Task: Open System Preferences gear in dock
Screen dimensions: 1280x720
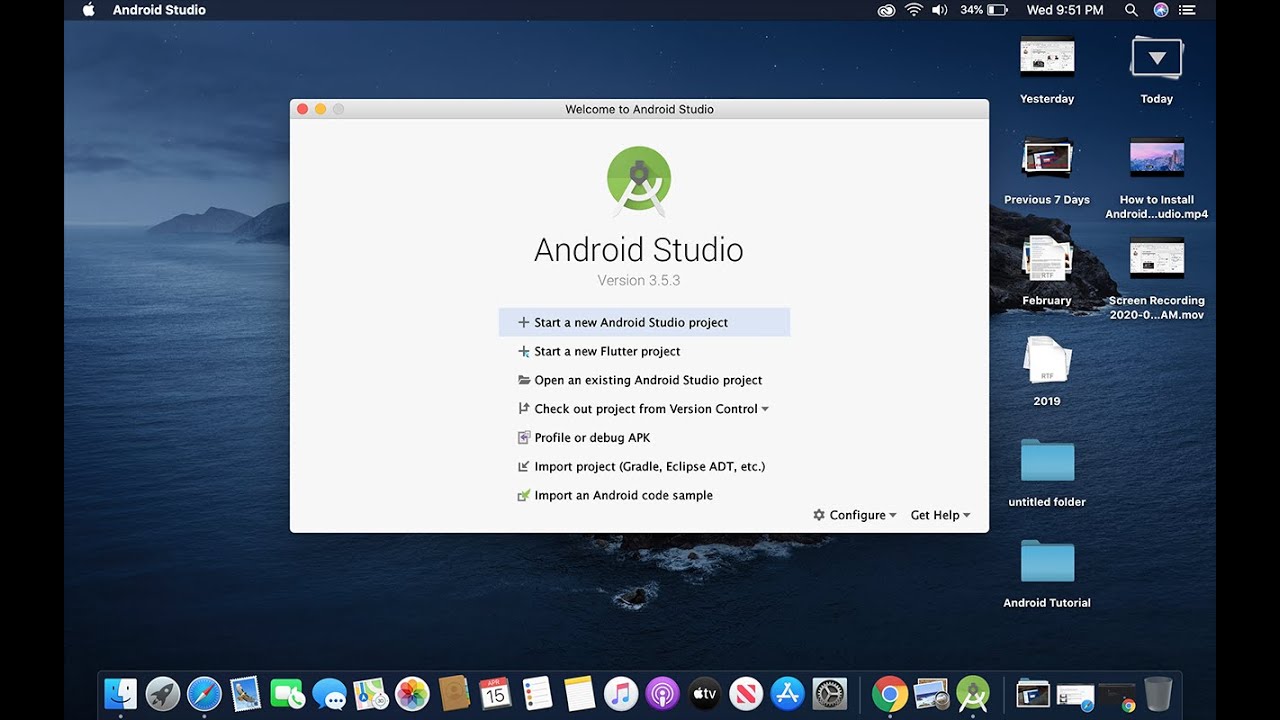Action: click(x=830, y=693)
